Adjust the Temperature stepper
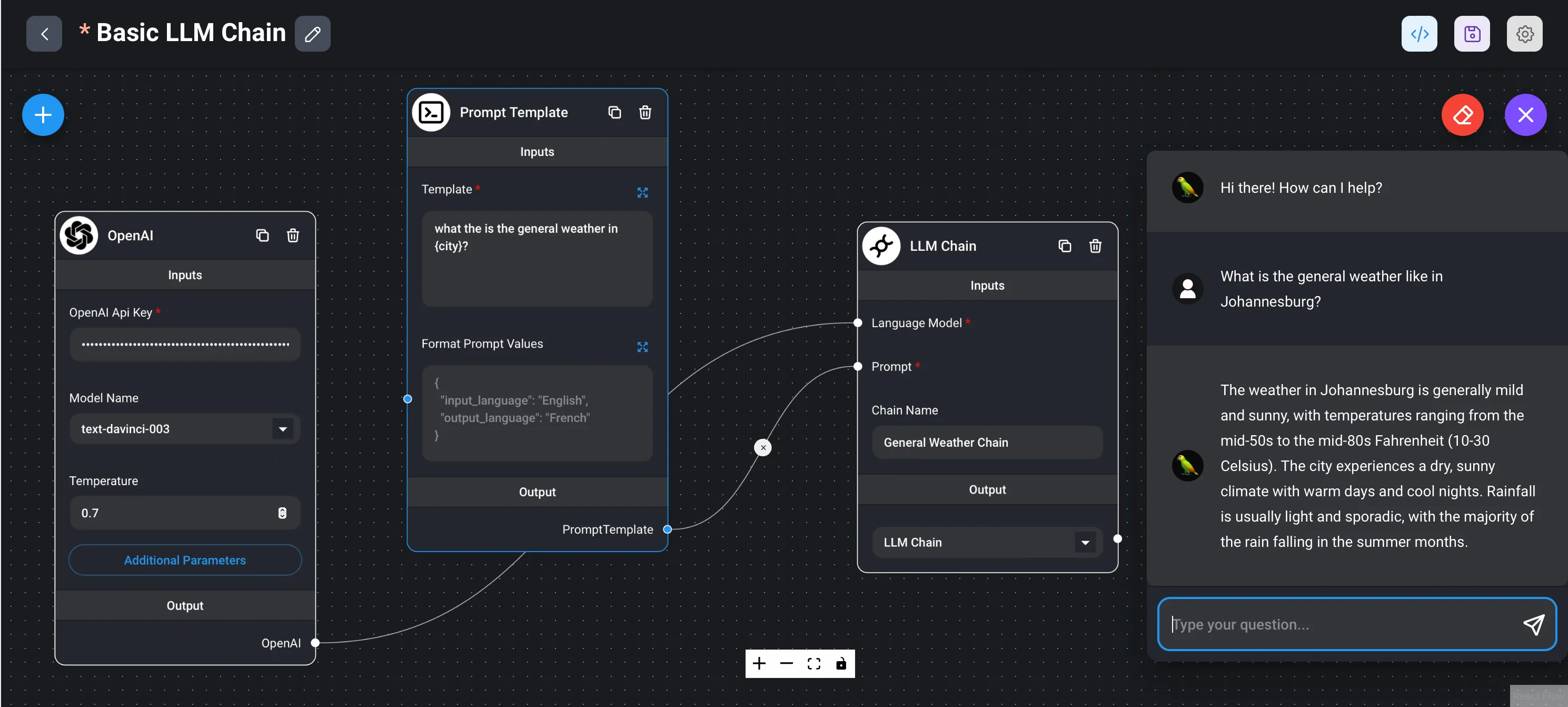This screenshot has height=707, width=1568. click(282, 513)
